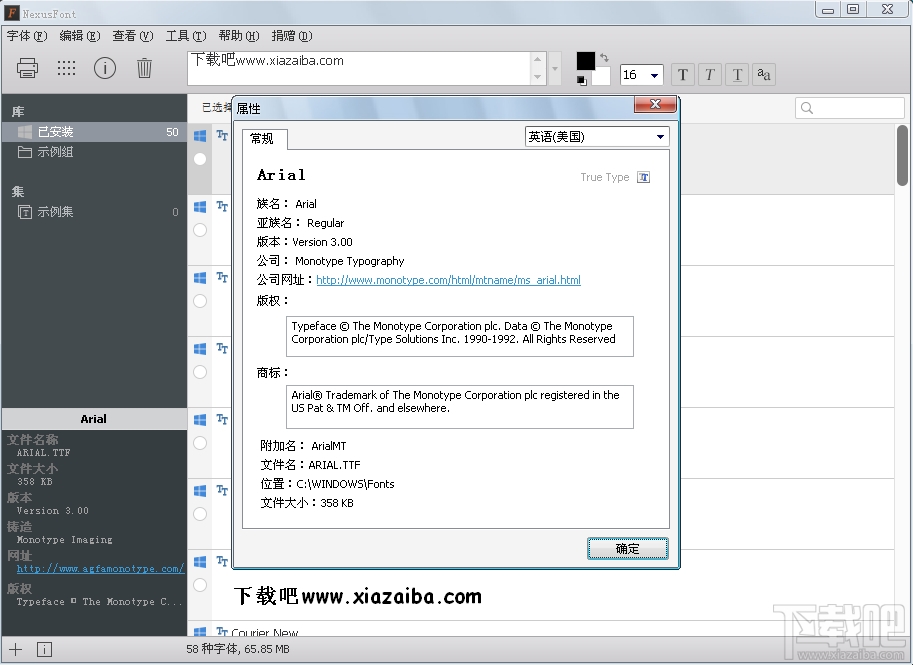Click Windows icon of second font row
This screenshot has height=665, width=913.
coord(200,207)
